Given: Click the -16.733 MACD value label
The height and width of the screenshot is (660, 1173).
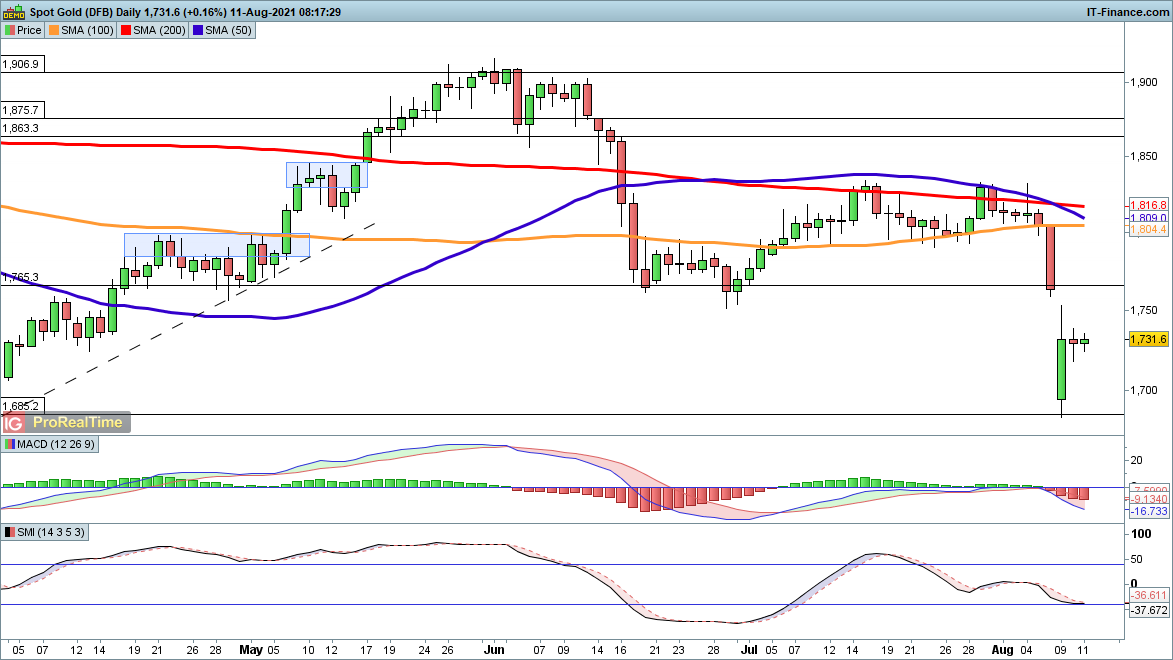Looking at the screenshot, I should click(1148, 511).
